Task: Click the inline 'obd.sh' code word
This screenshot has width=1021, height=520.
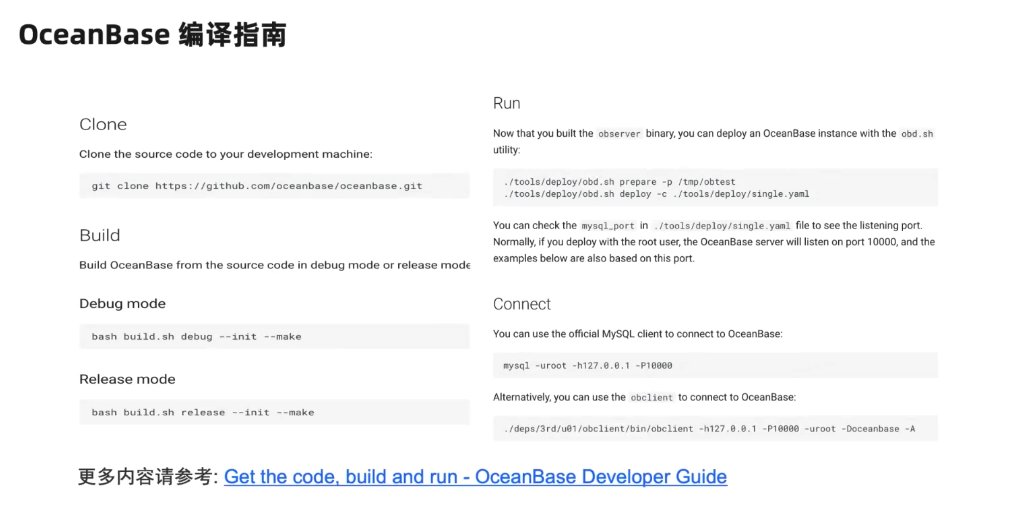Action: 917,134
